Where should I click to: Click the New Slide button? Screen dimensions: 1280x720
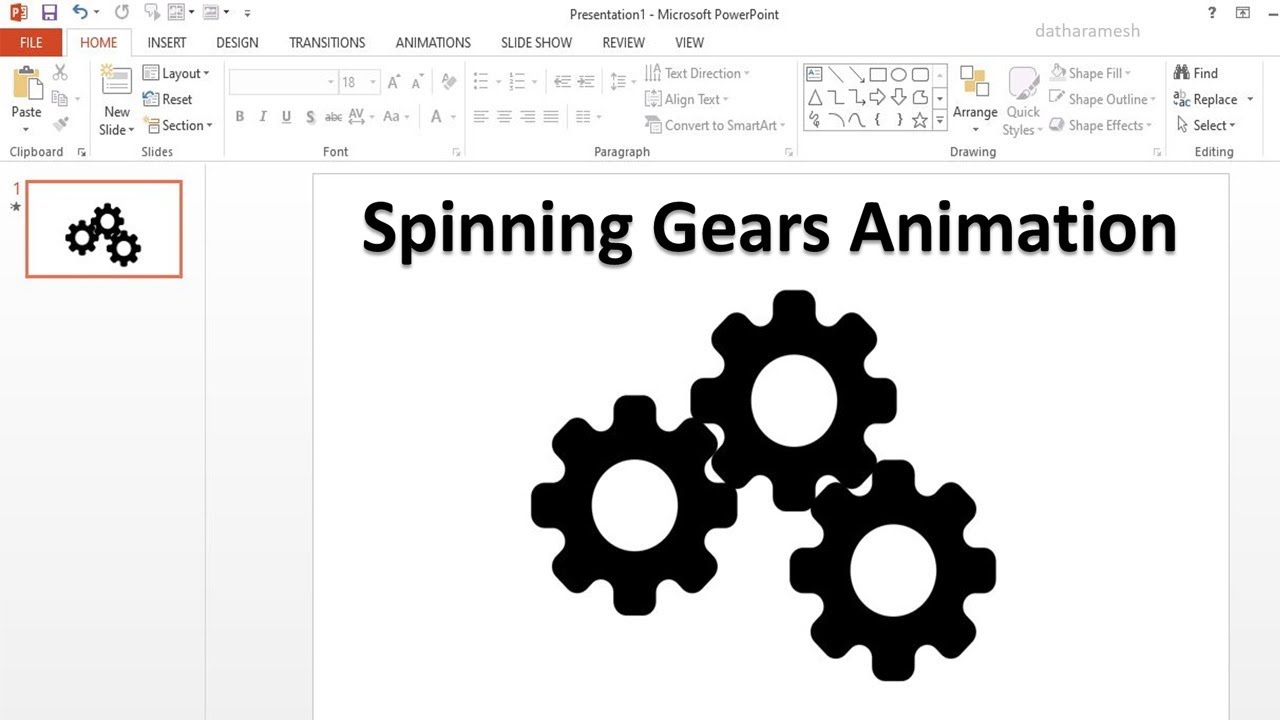pos(116,101)
